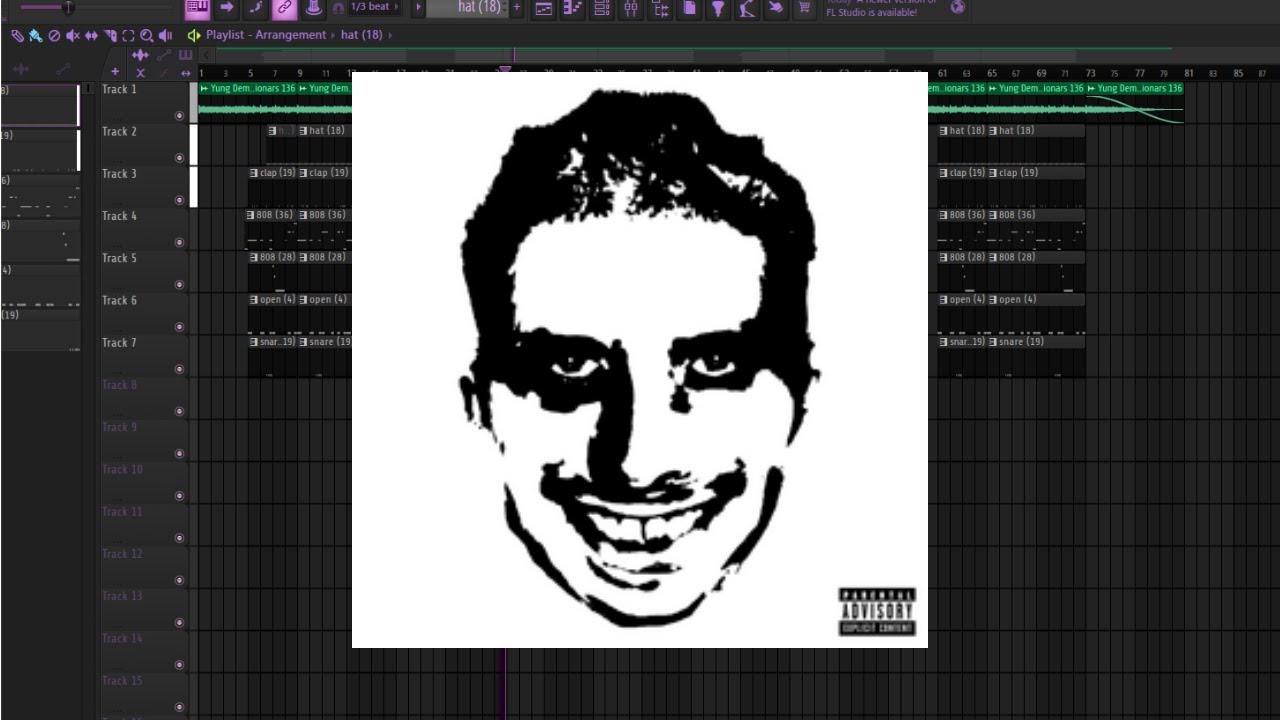Click the purple playhead marker on timeline
The image size is (1280, 720).
click(x=505, y=70)
